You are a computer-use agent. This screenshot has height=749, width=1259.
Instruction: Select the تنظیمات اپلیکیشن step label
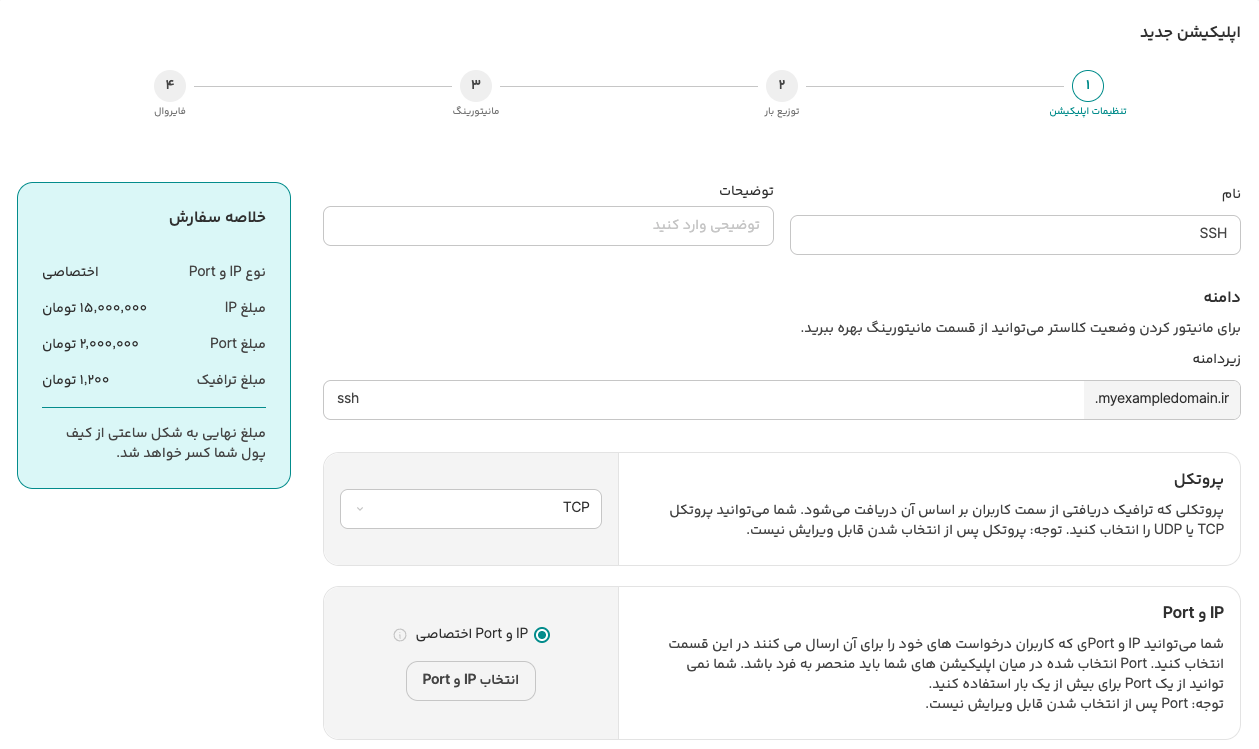(1087, 111)
